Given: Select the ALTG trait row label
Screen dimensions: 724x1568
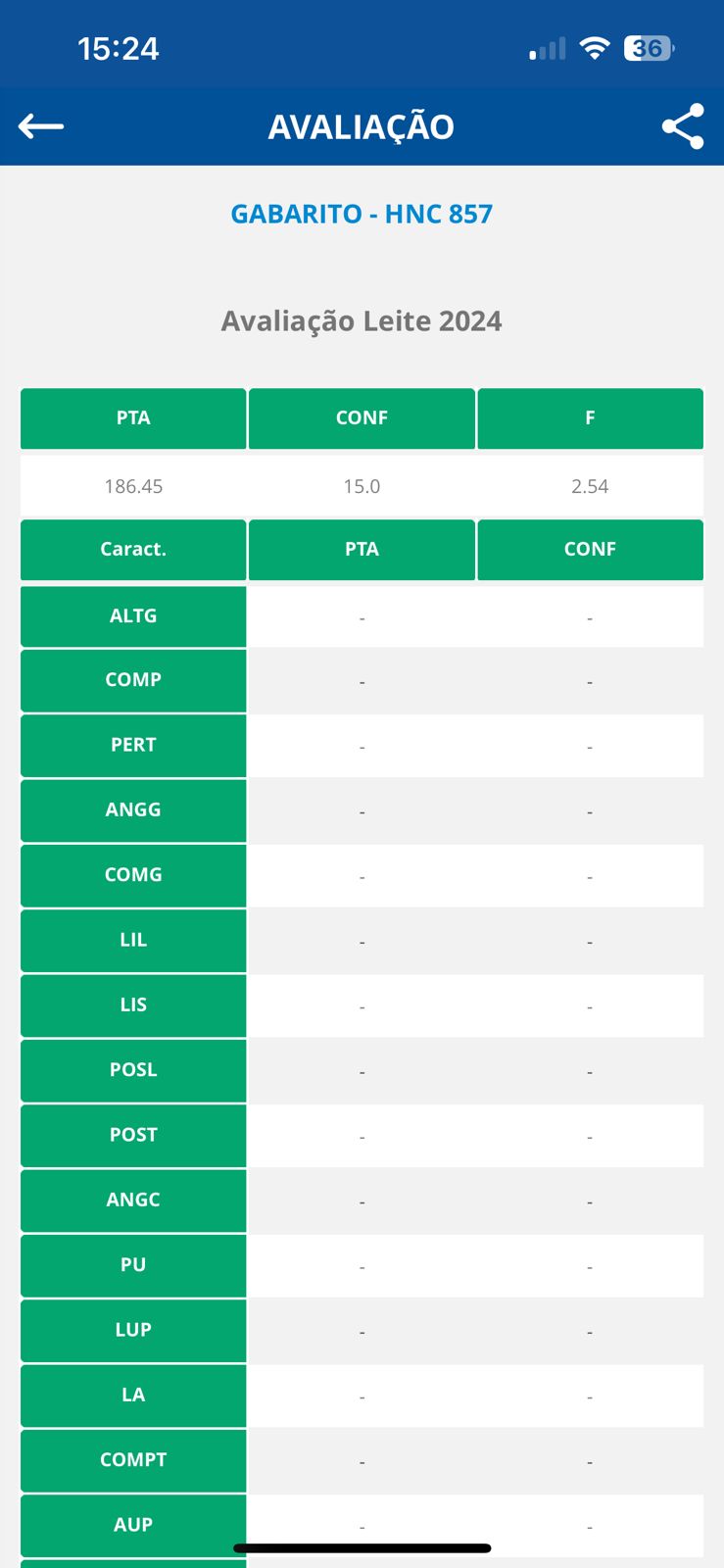Looking at the screenshot, I should click(x=133, y=616).
